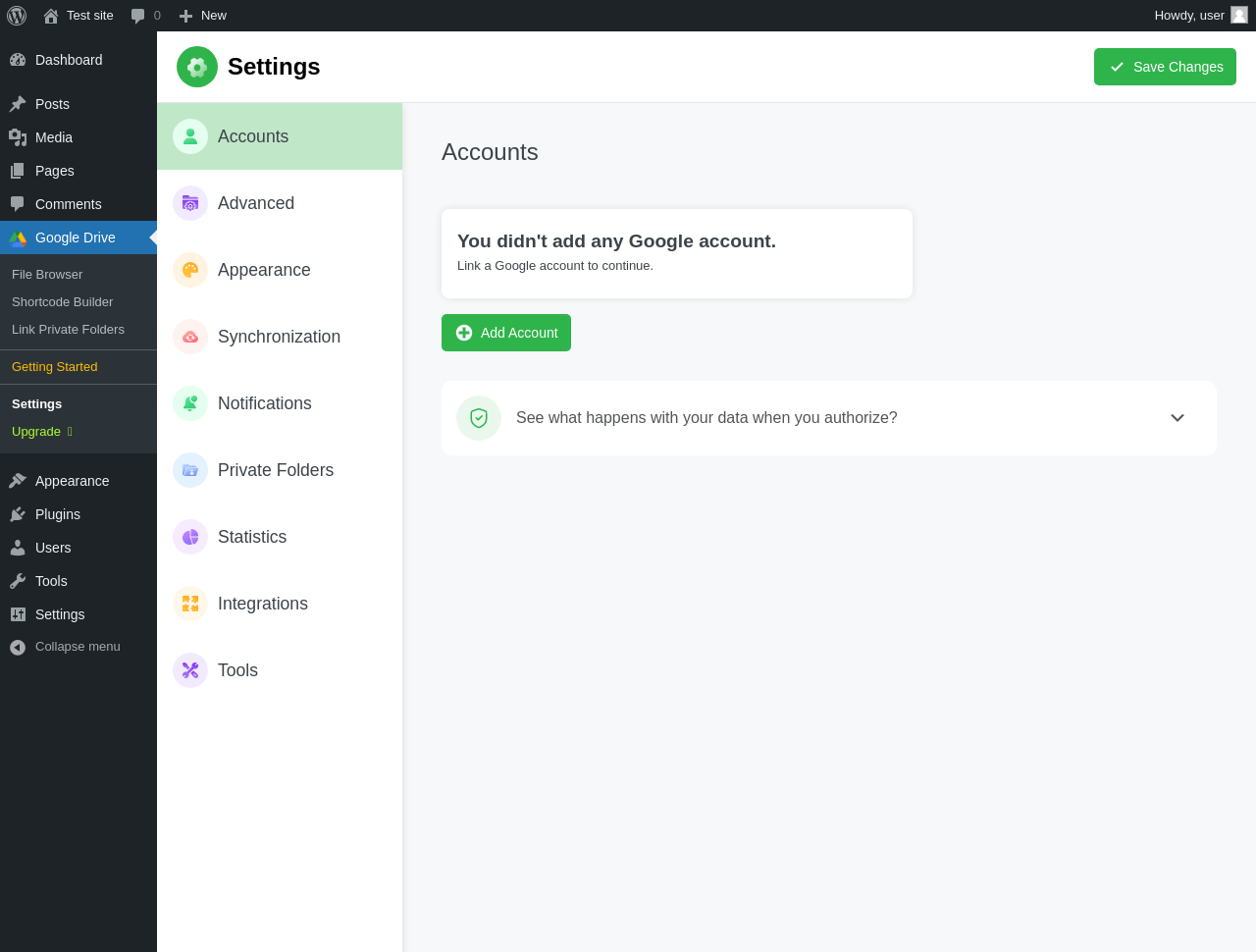Screen dimensions: 1256x952
Task: Click the green Settings gear logo
Action: [x=197, y=67]
